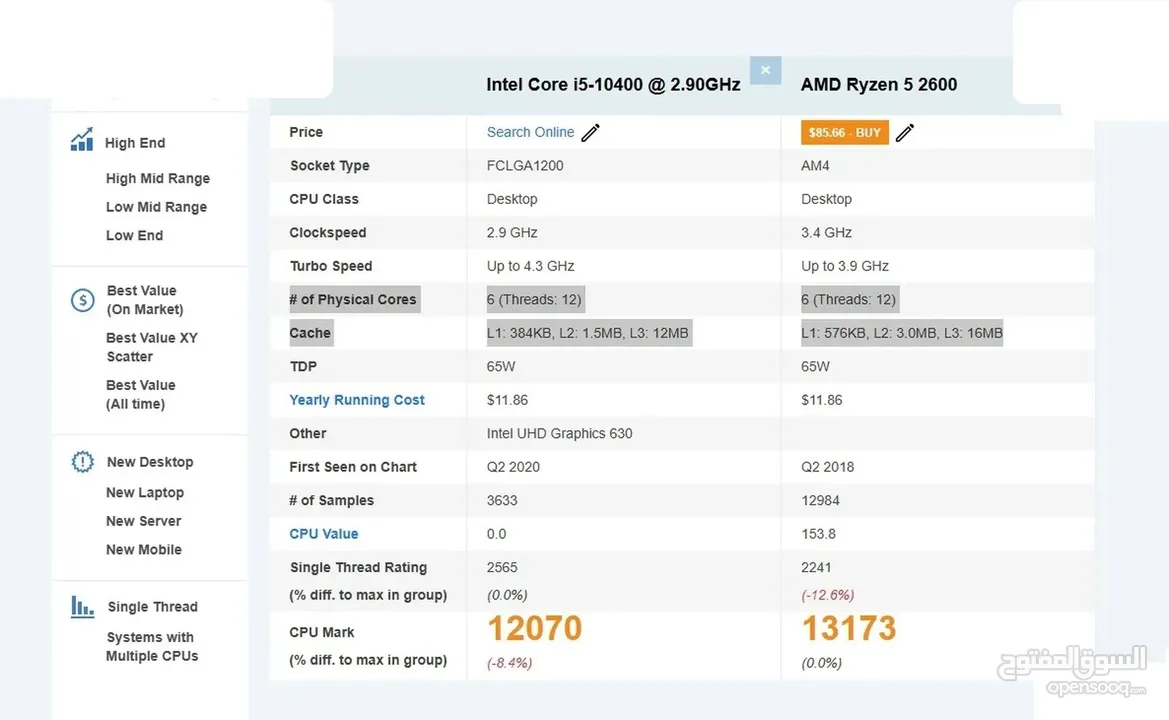Open Systems with Multiple CPUs list
This screenshot has height=720, width=1169.
152,646
